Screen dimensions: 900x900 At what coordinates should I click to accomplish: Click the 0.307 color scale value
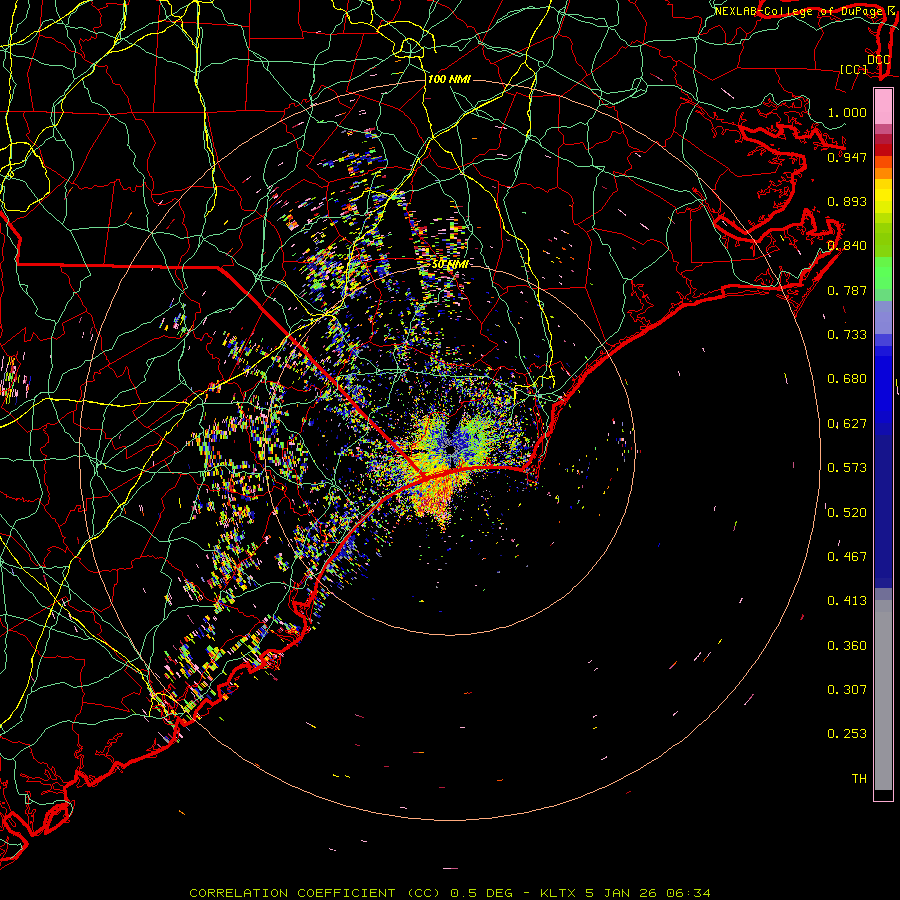tap(847, 690)
